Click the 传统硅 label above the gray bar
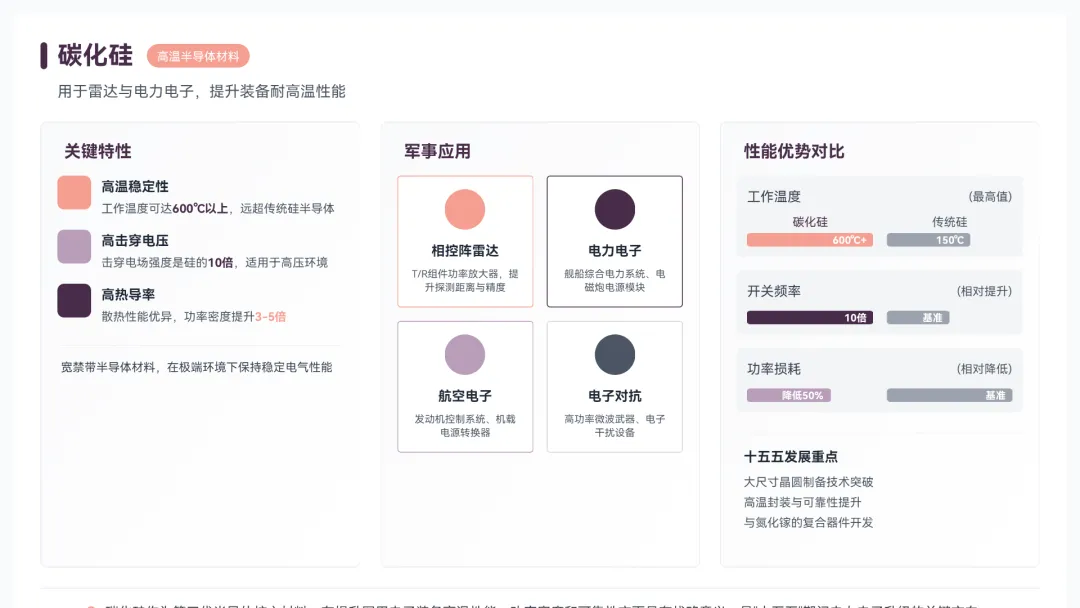Image resolution: width=1080 pixels, height=608 pixels. coord(949,222)
